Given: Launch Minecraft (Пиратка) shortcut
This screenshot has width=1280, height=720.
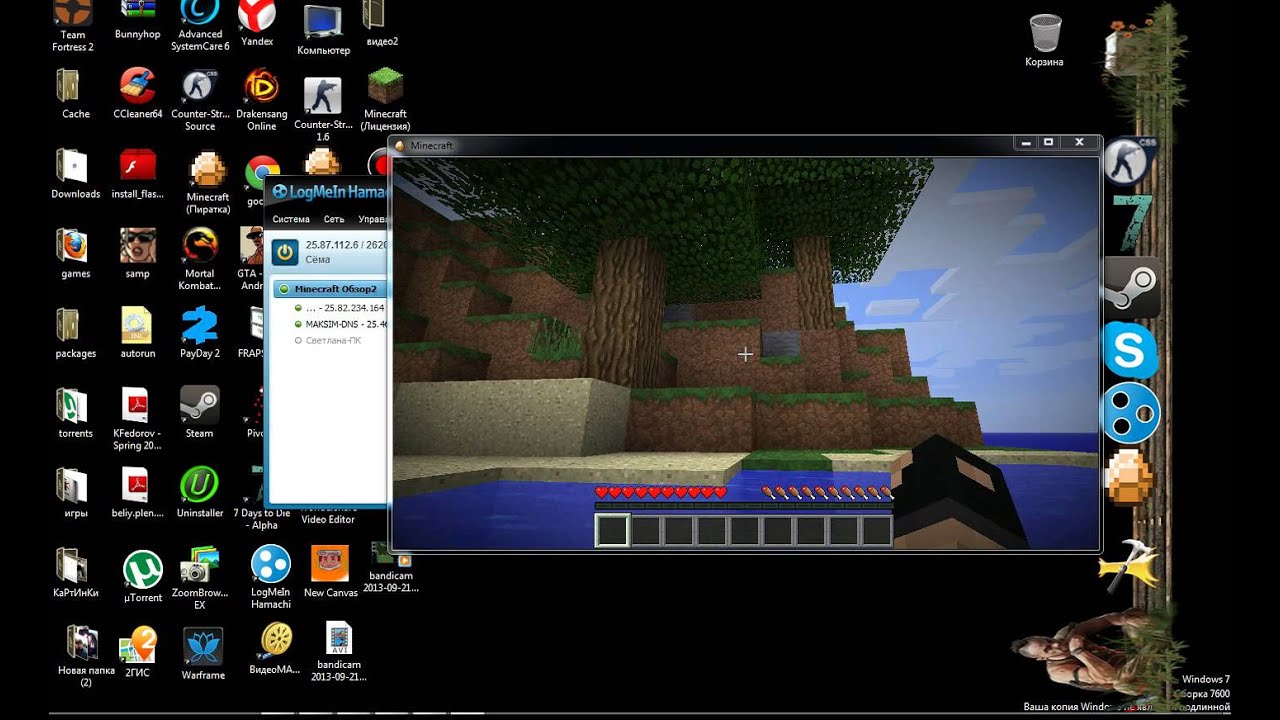Looking at the screenshot, I should pos(208,183).
